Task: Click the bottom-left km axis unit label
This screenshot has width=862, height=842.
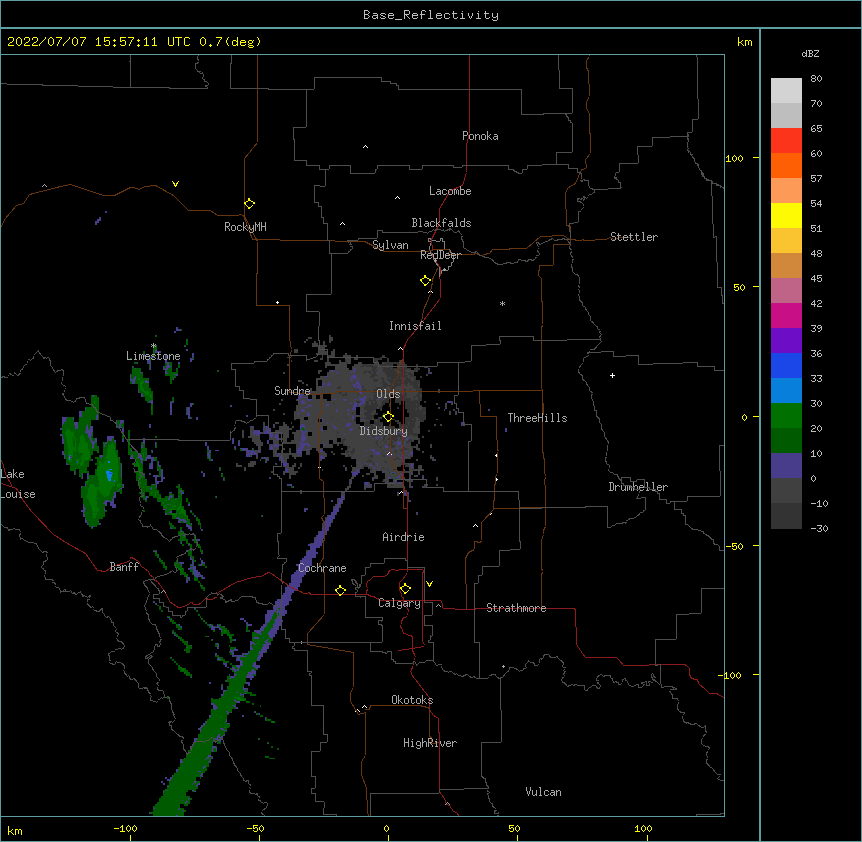Action: (x=15, y=830)
